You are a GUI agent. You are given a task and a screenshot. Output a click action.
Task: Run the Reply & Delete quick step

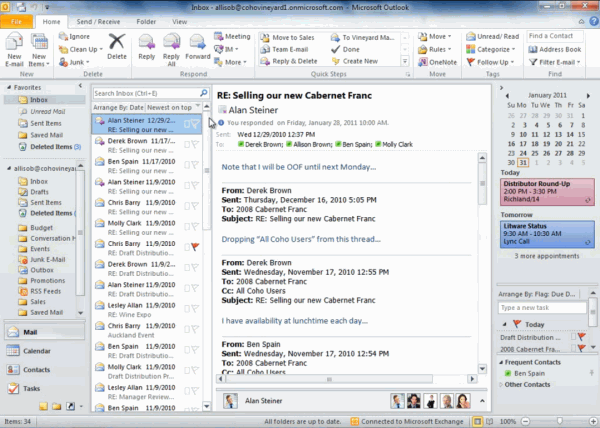pyautogui.click(x=289, y=61)
